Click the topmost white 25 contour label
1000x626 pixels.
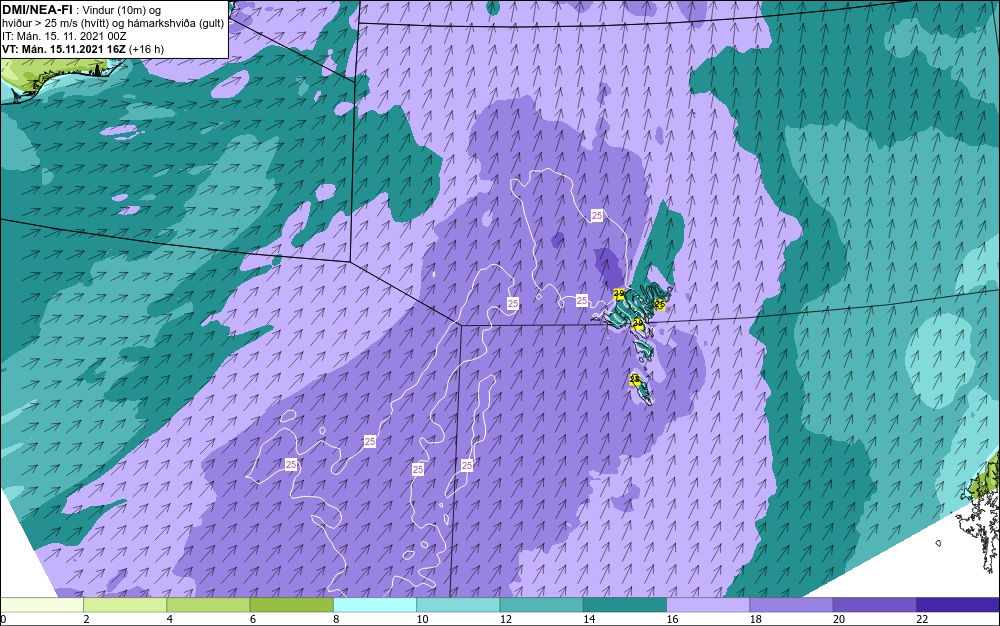597,216
